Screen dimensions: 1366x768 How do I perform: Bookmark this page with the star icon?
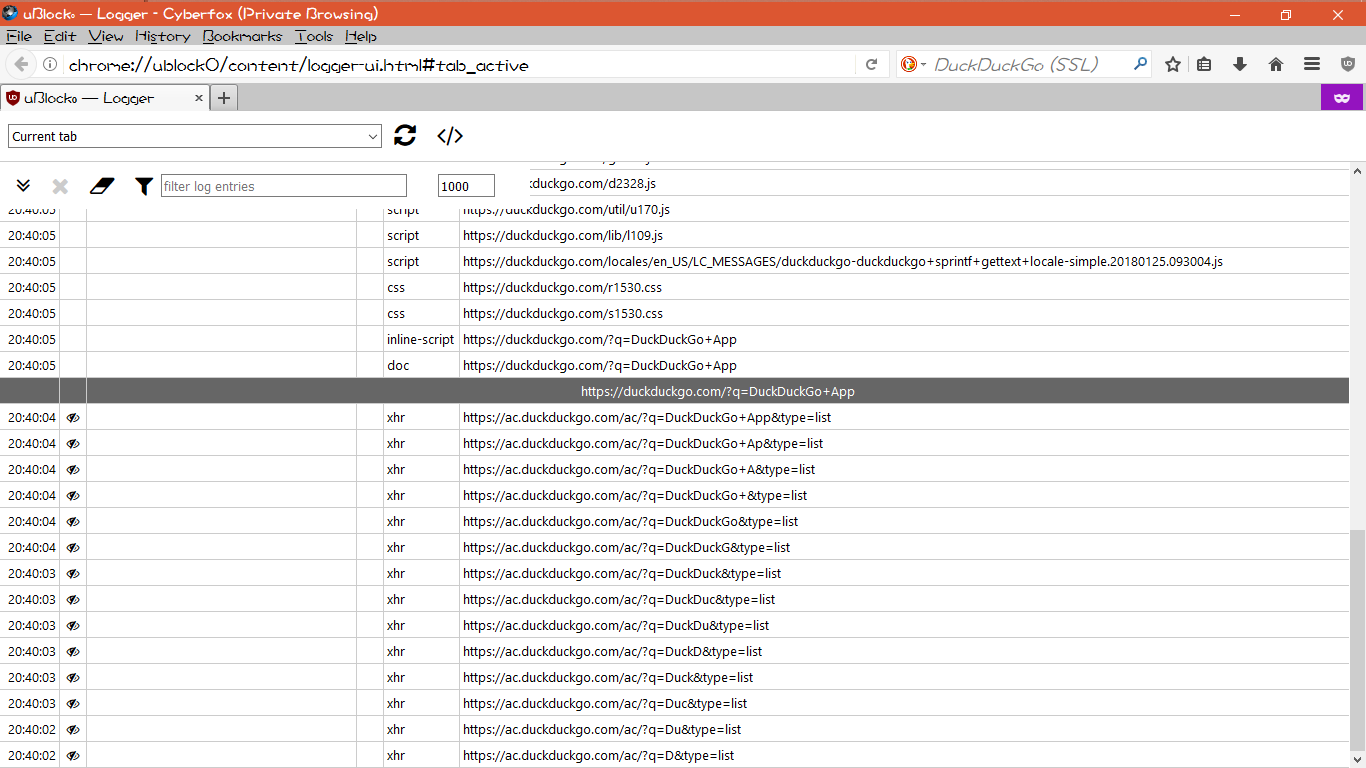(x=1171, y=63)
